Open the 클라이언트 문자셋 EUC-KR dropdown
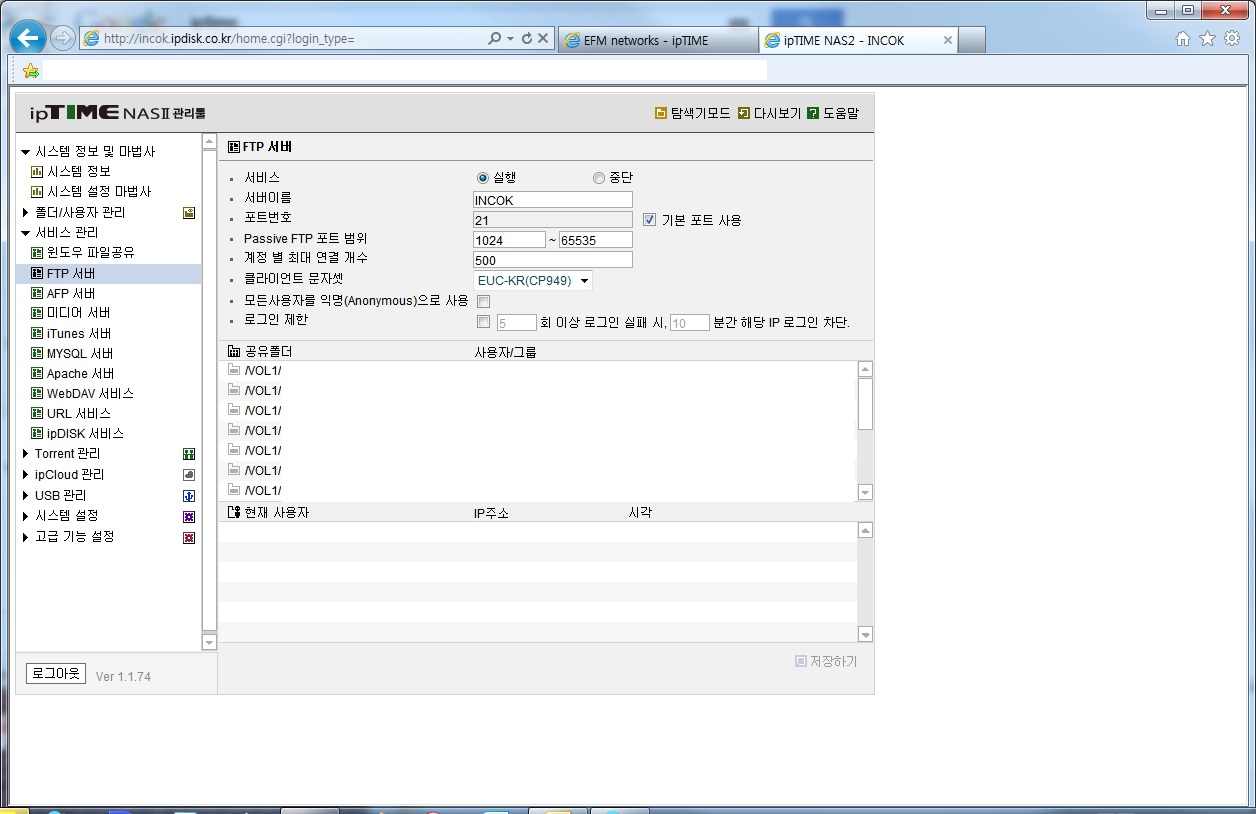 coord(533,281)
